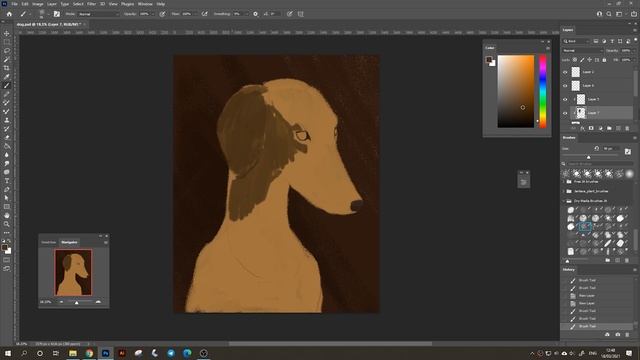Create a new snapshot in History panel
The image size is (640, 360).
[x=618, y=335]
